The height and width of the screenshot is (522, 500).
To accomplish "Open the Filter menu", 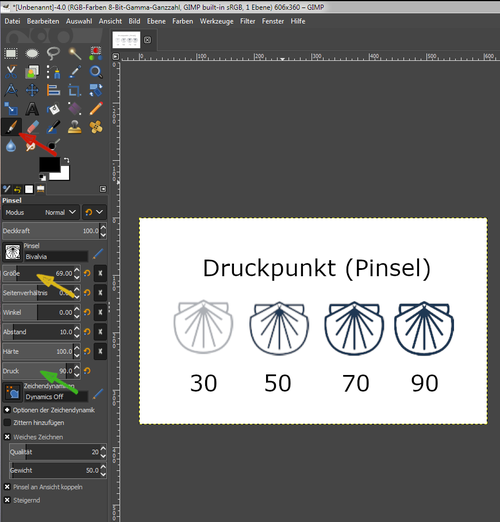I will tap(248, 21).
